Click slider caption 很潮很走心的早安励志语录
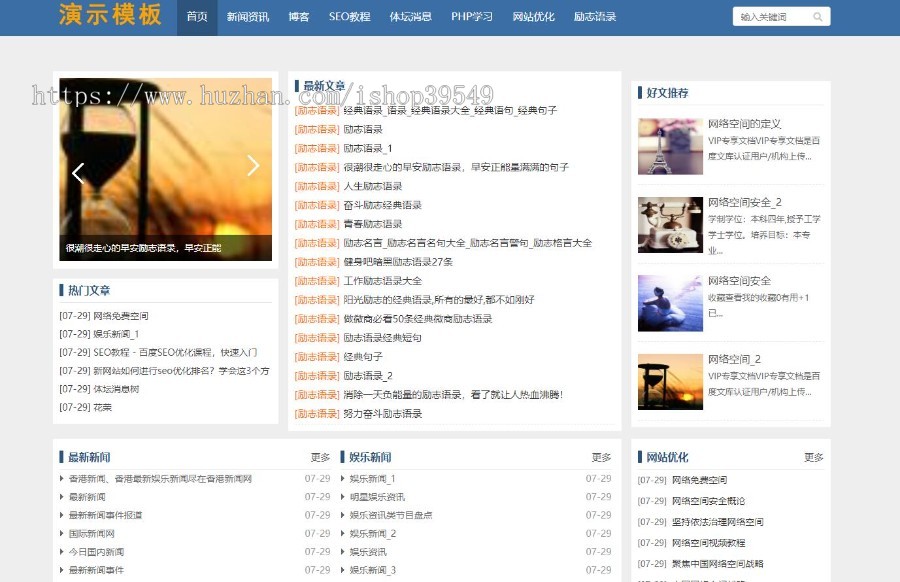The width and height of the screenshot is (900, 582). (143, 248)
